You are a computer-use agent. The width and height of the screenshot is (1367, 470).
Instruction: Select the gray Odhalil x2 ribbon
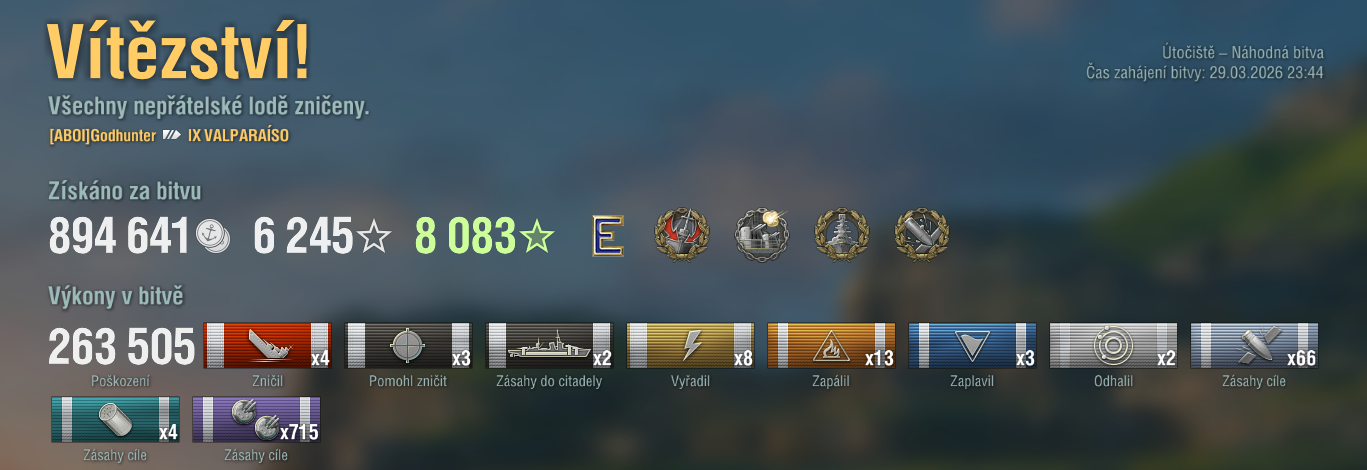click(1113, 346)
